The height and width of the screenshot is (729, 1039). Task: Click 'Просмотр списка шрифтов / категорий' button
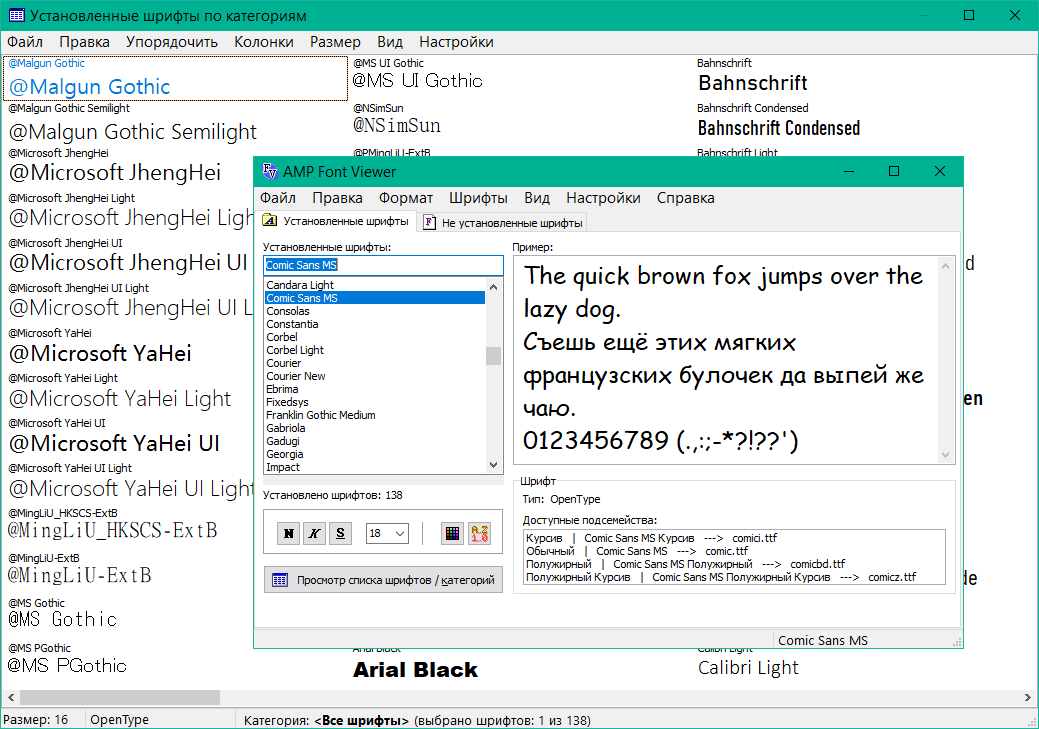pos(383,580)
